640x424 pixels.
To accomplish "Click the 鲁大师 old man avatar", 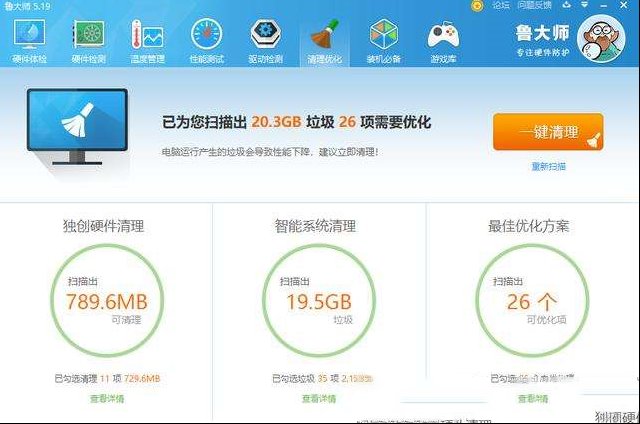I will click(600, 39).
